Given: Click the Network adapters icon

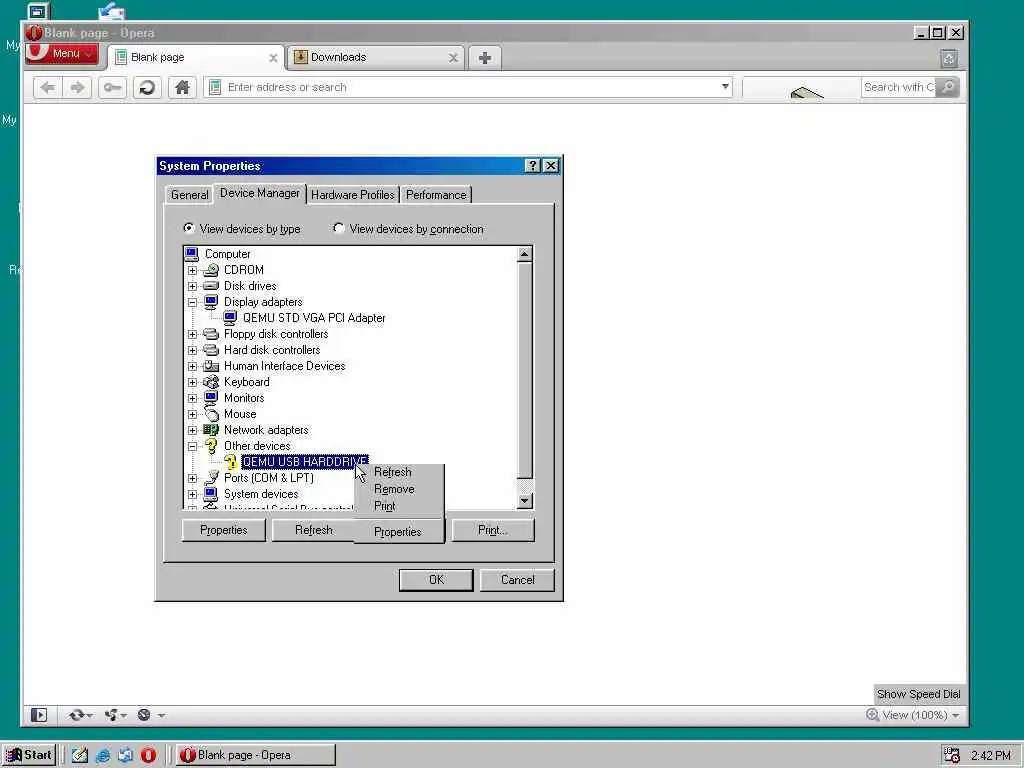Looking at the screenshot, I should [211, 430].
